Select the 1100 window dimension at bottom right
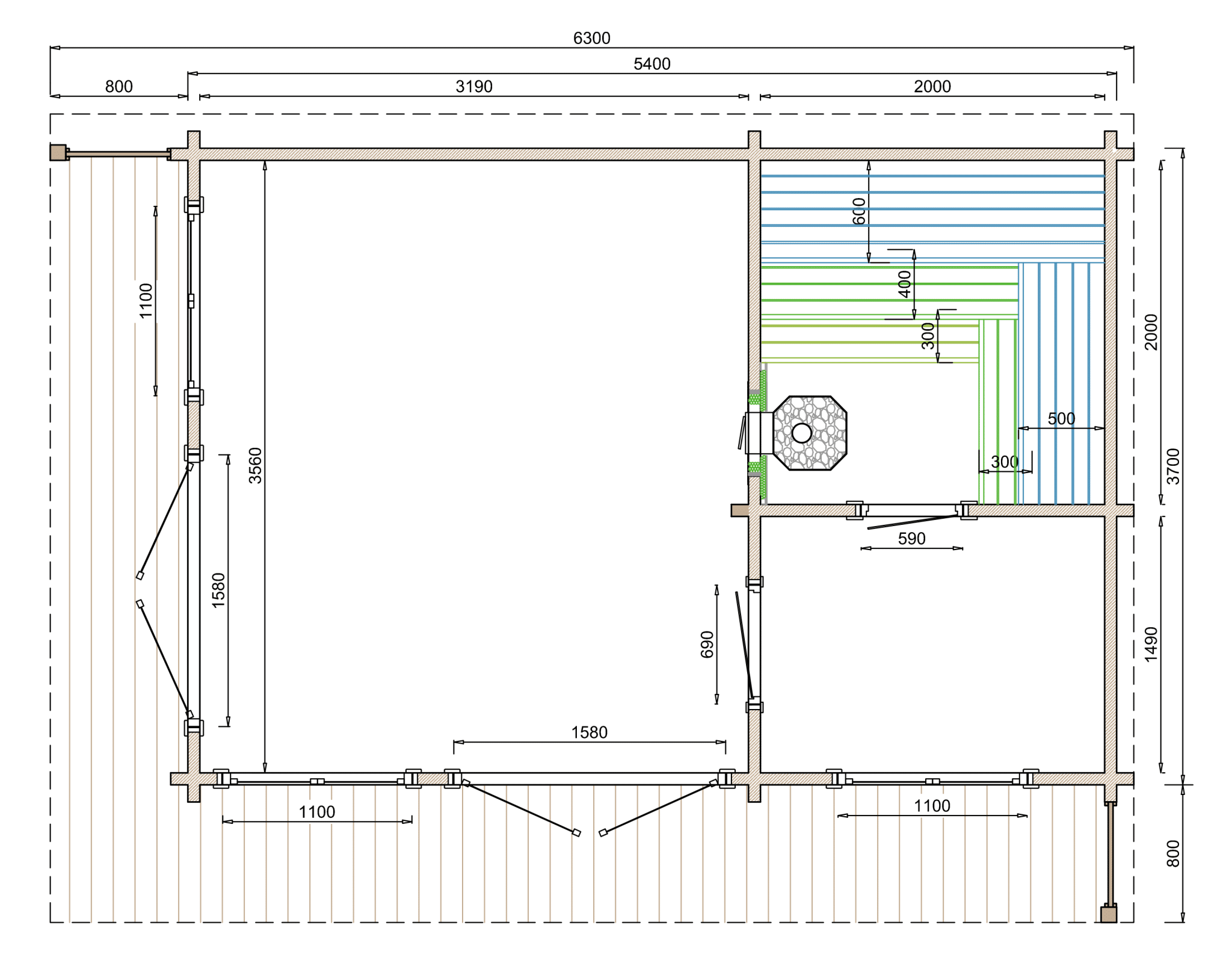1232x969 pixels. [932, 806]
